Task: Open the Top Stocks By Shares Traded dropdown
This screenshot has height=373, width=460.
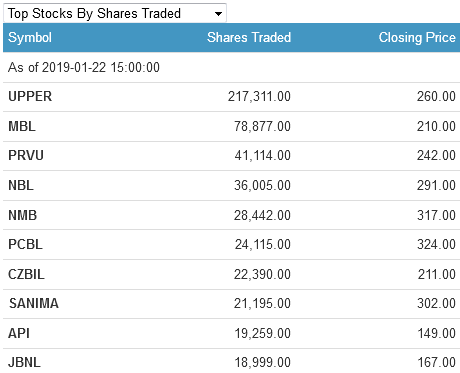Action: [115, 13]
